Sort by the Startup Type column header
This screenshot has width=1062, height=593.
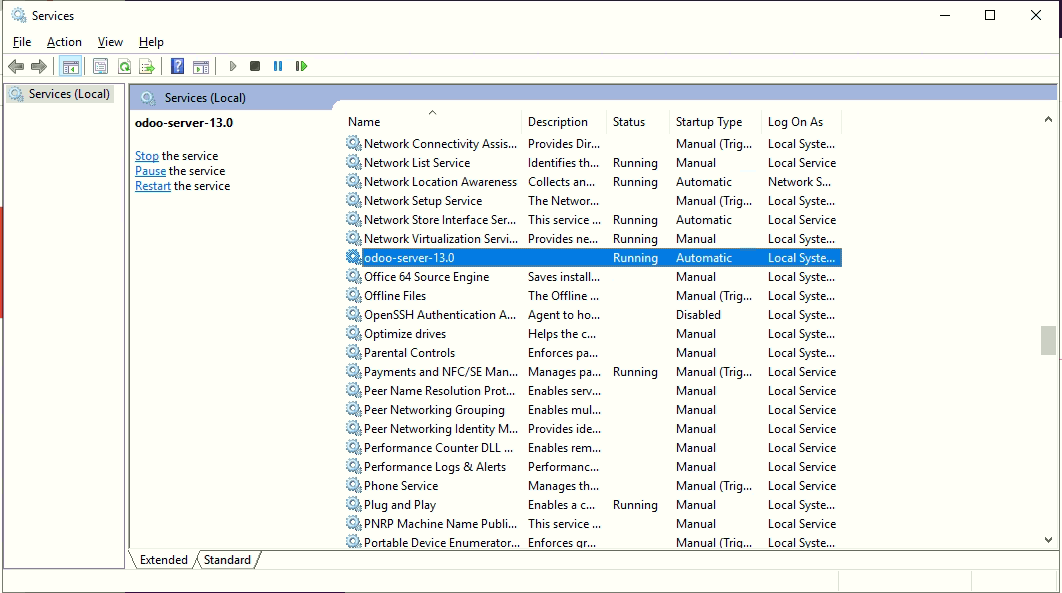click(708, 122)
